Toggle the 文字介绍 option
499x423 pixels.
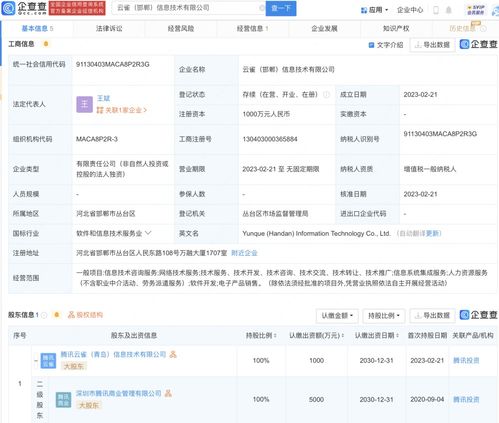386,45
